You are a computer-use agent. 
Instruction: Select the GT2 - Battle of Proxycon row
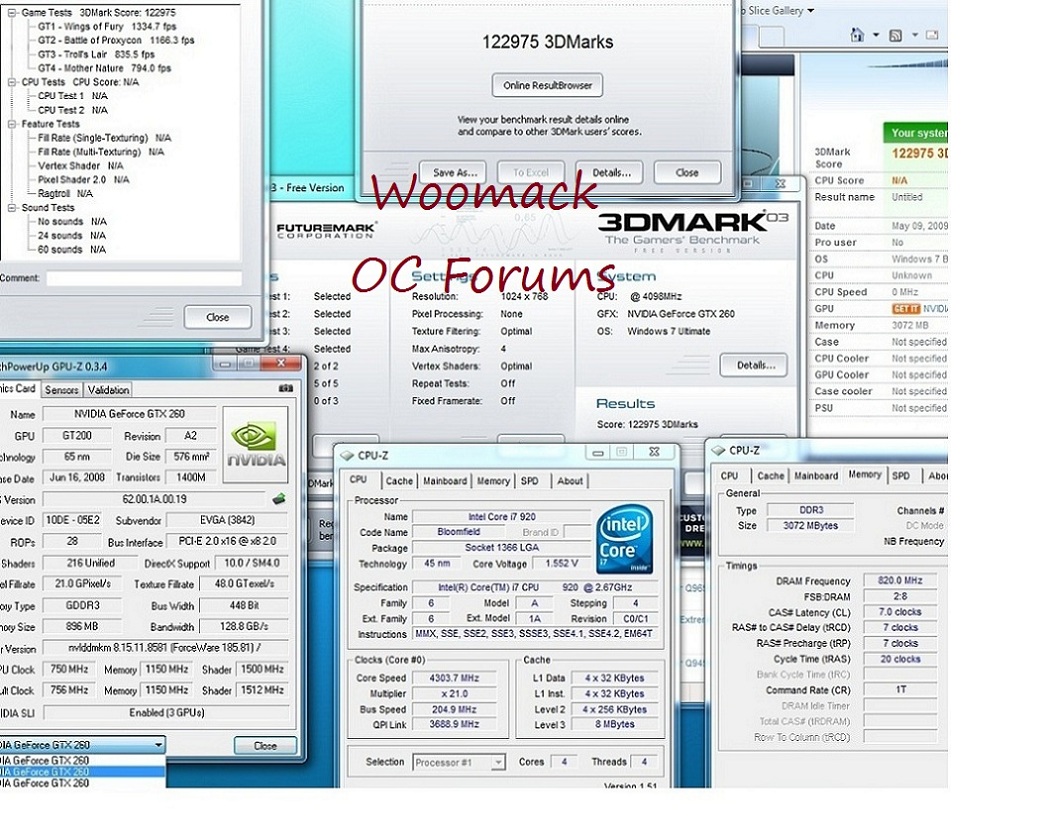(x=116, y=40)
